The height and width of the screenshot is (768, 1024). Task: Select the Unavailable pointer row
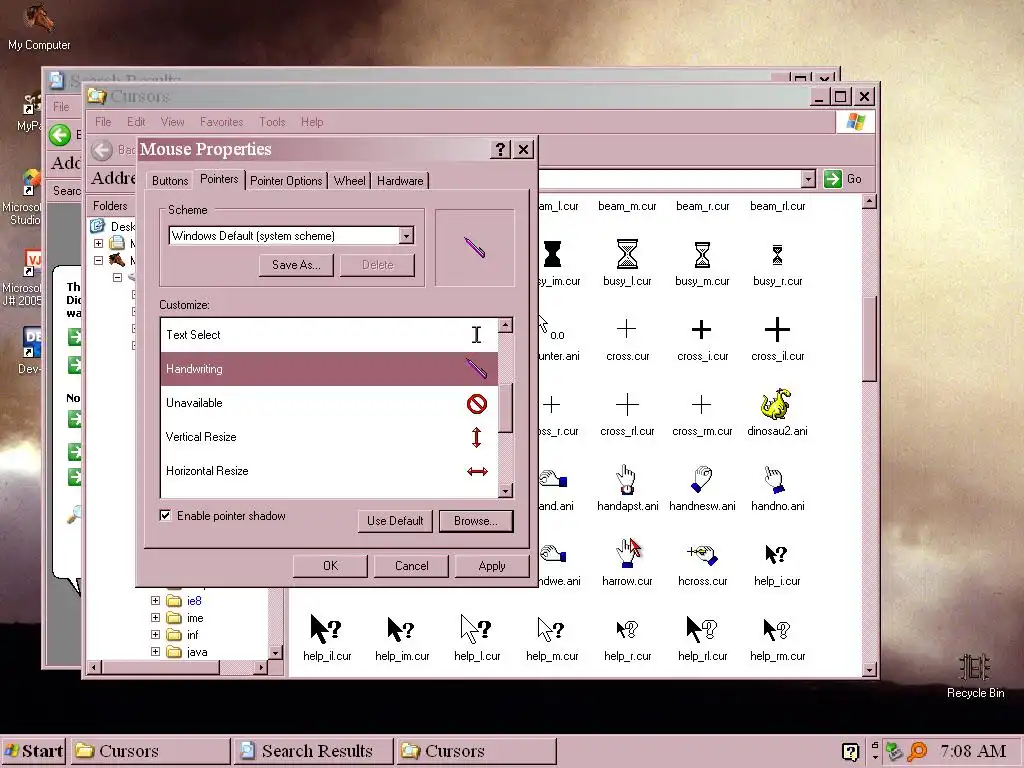pyautogui.click(x=329, y=403)
